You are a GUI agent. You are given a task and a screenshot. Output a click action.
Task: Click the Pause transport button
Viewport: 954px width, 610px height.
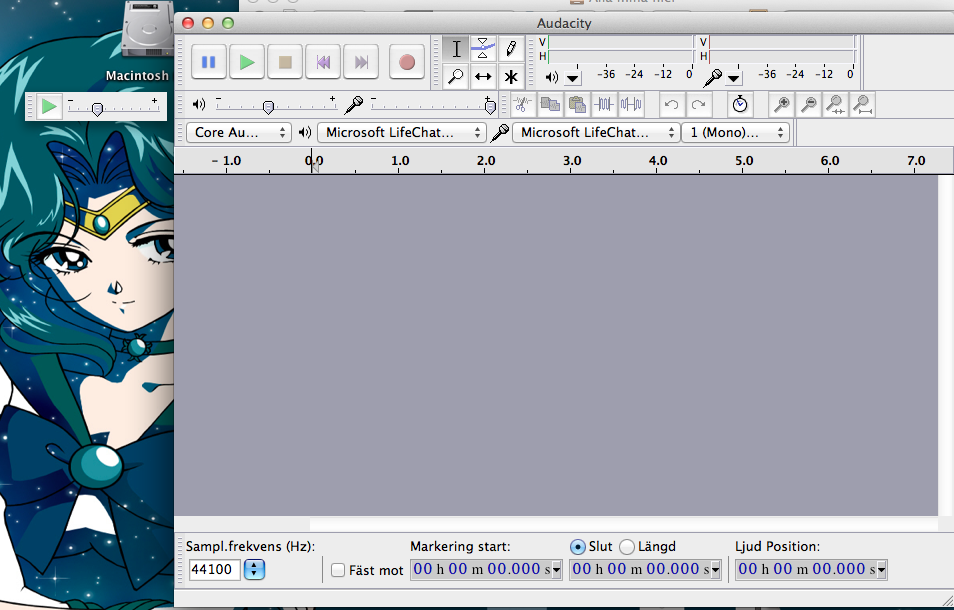209,61
